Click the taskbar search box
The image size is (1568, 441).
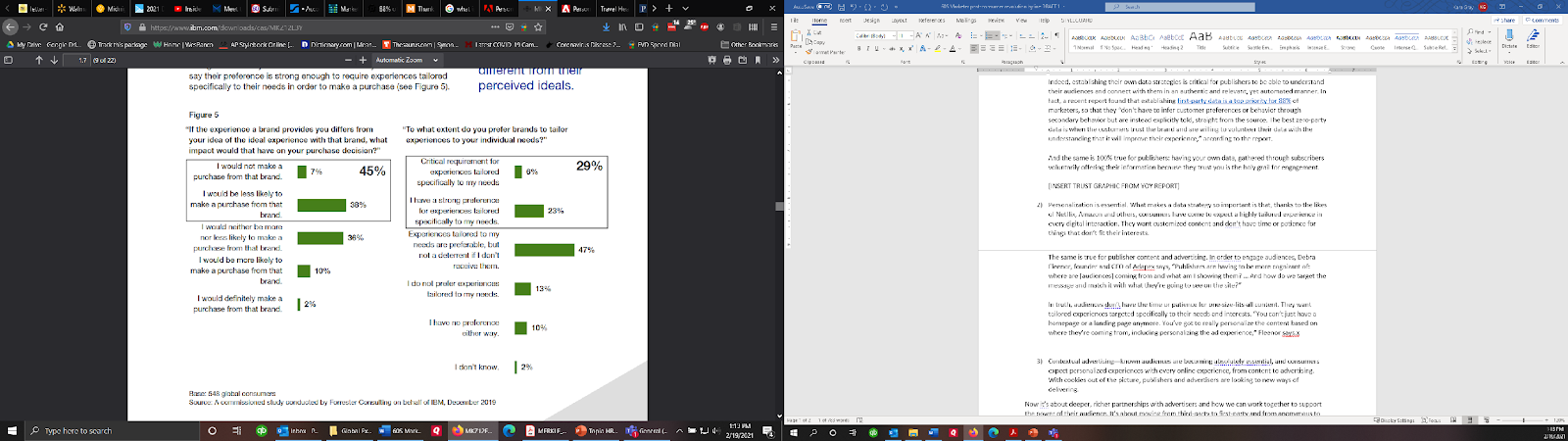point(110,430)
